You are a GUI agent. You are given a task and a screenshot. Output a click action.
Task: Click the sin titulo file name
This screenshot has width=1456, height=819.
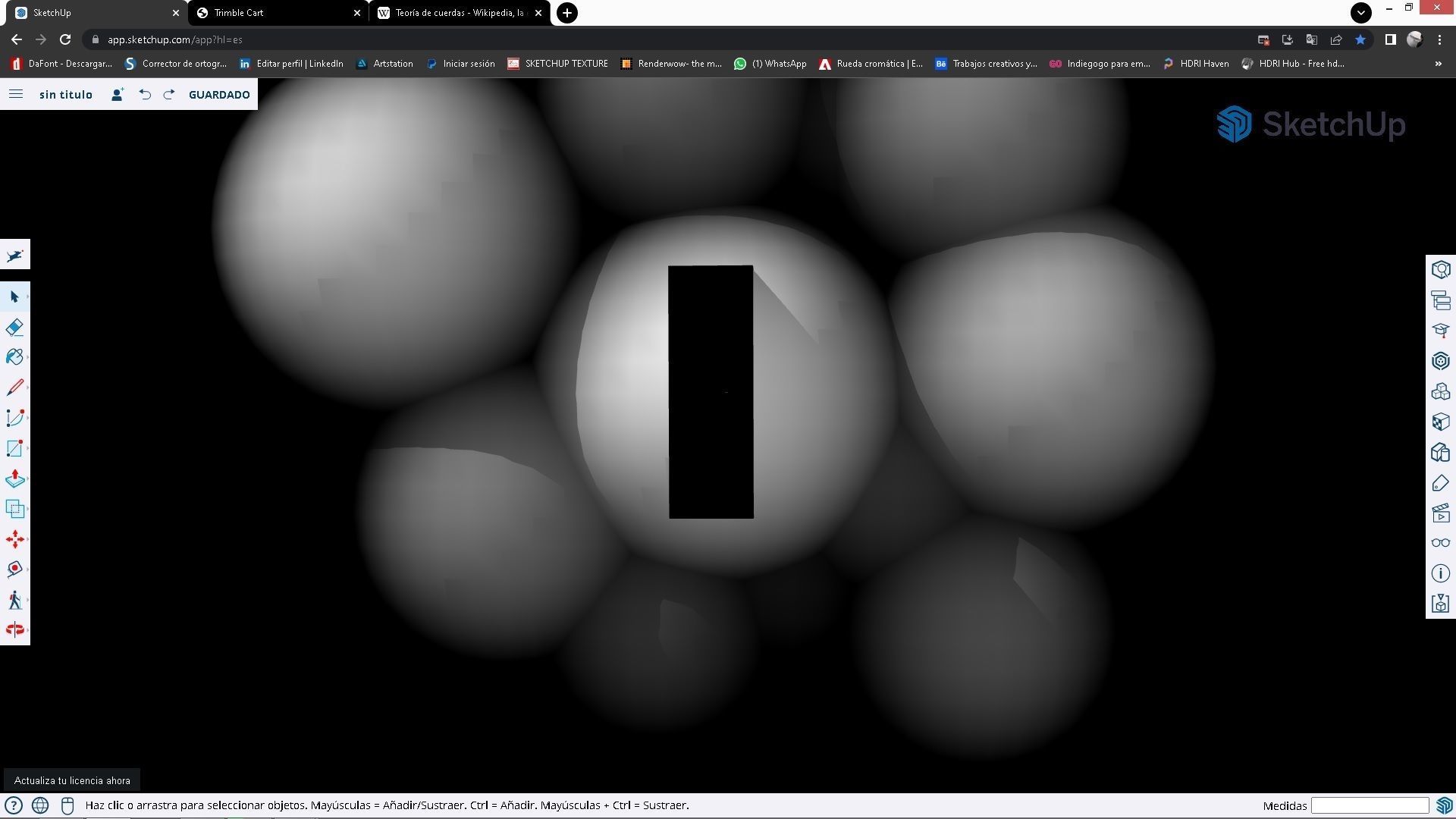click(66, 95)
